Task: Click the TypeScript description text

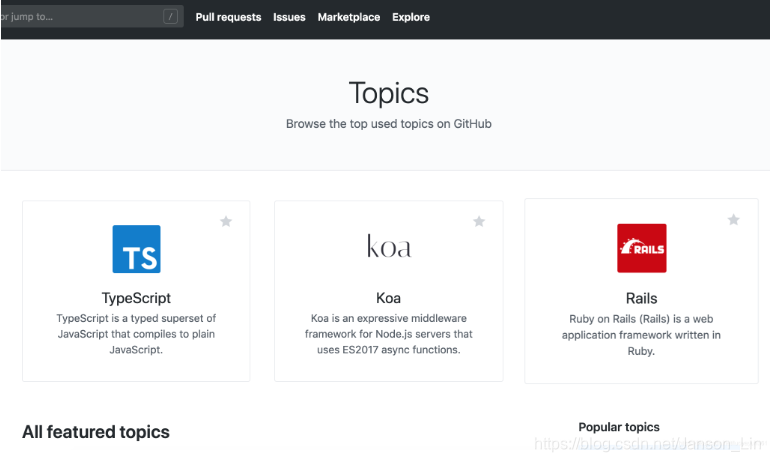Action: [x=136, y=334]
